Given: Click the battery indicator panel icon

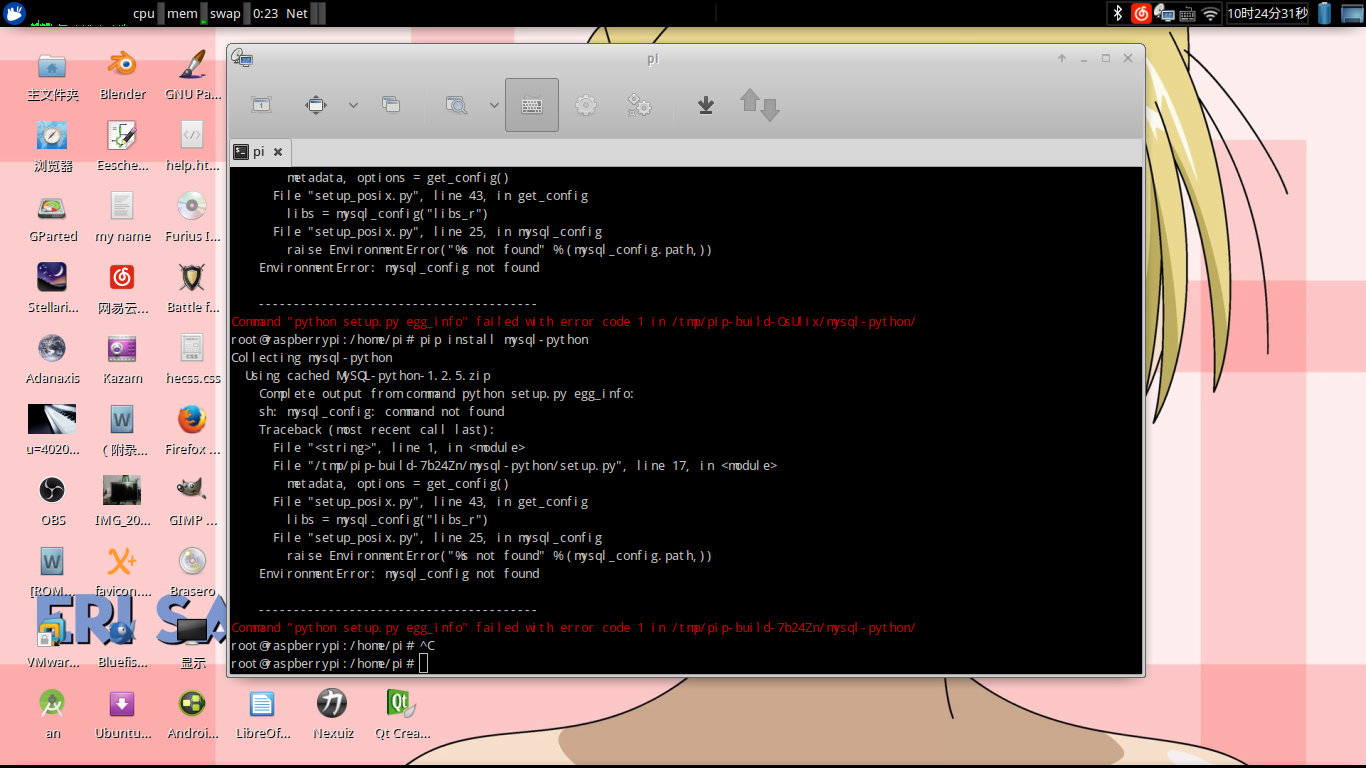Looking at the screenshot, I should pyautogui.click(x=1325, y=13).
